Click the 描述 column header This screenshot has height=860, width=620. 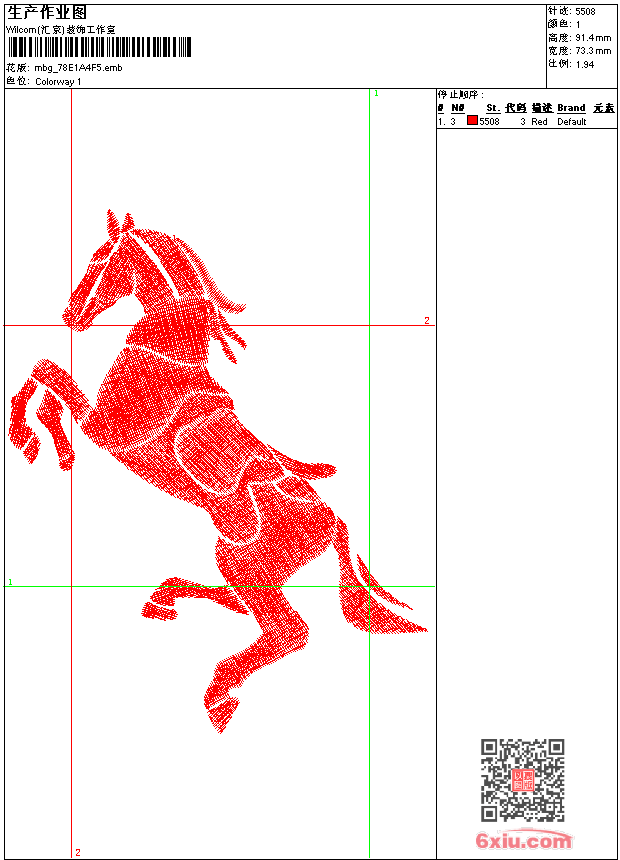point(541,108)
